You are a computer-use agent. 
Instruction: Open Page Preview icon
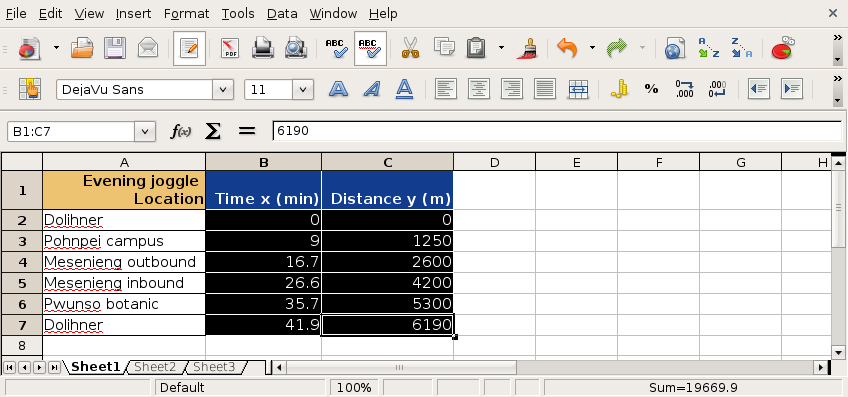pos(296,49)
